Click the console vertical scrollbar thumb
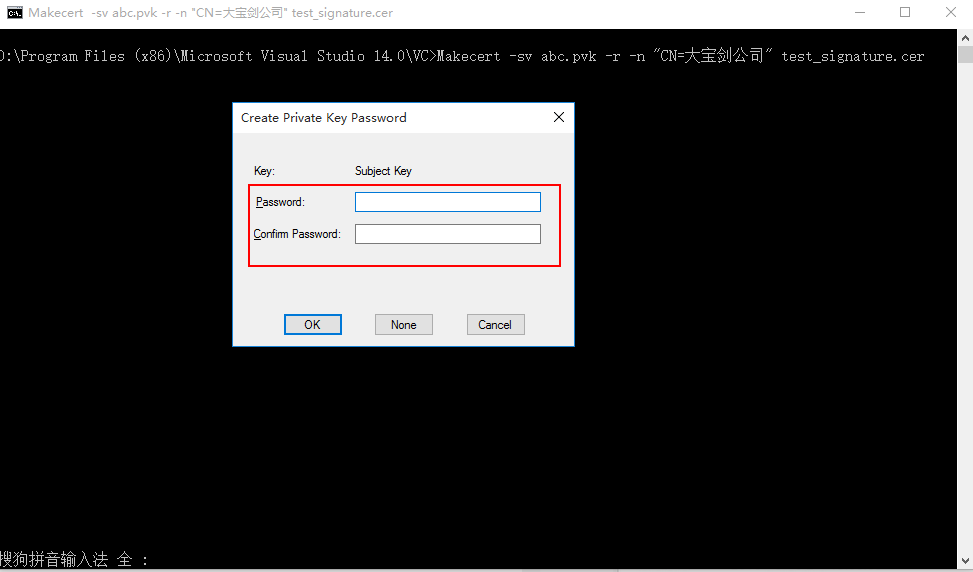 pos(965,55)
